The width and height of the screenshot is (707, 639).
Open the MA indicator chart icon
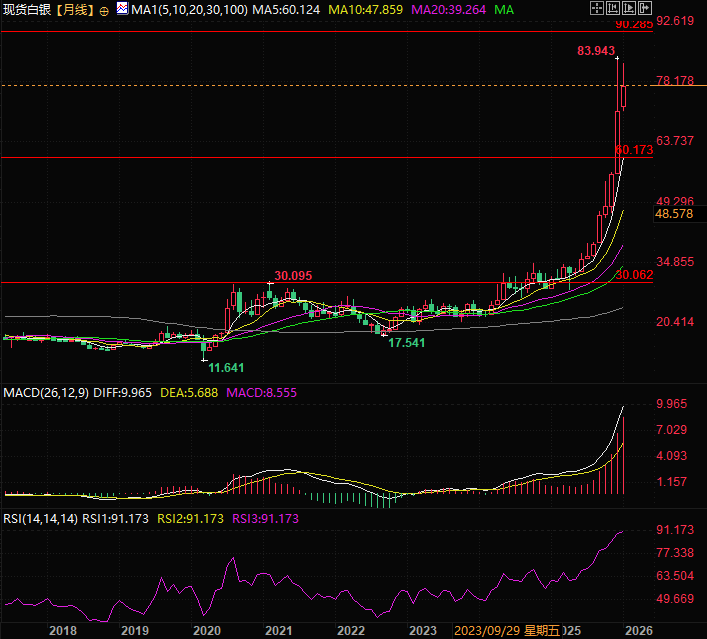tap(122, 8)
